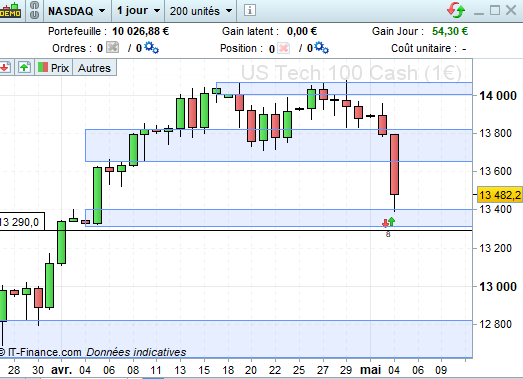This screenshot has width=523, height=379.
Task: Click the Prix button
Action: click(53, 67)
